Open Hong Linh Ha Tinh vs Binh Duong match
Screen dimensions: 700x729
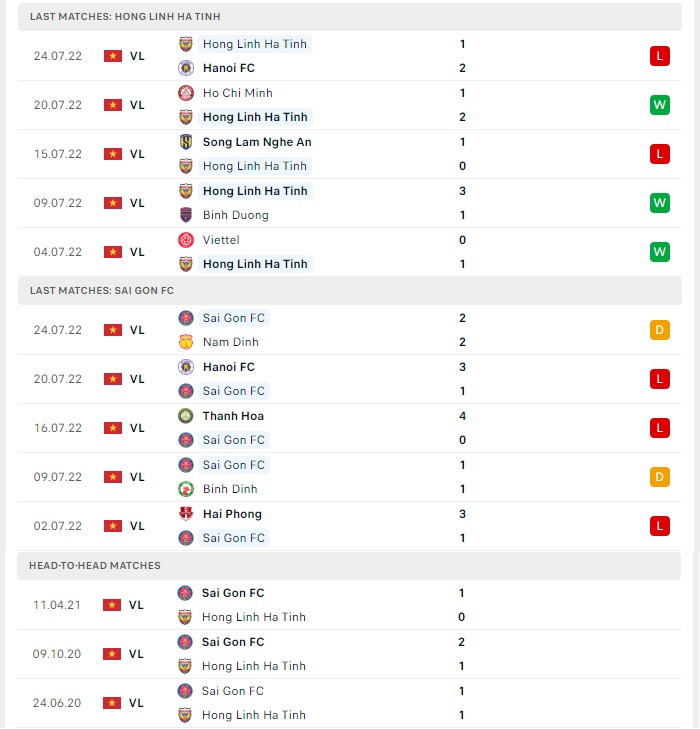pyautogui.click(x=350, y=203)
